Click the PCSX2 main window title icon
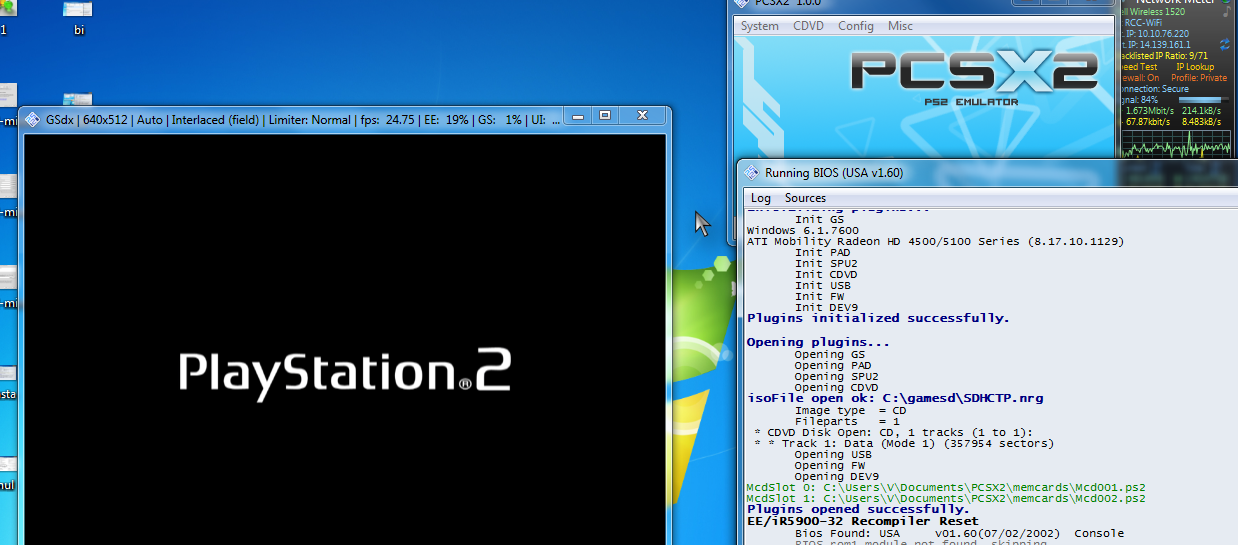Viewport: 1238px width, 545px height. point(743,3)
